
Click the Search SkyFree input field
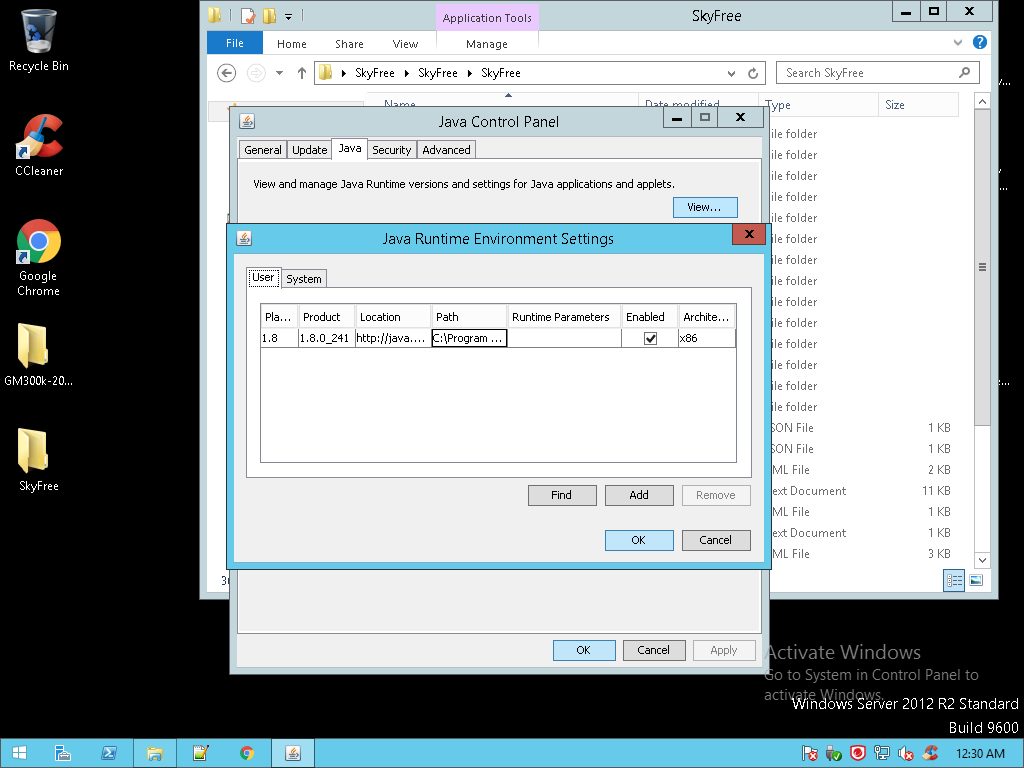[x=877, y=72]
